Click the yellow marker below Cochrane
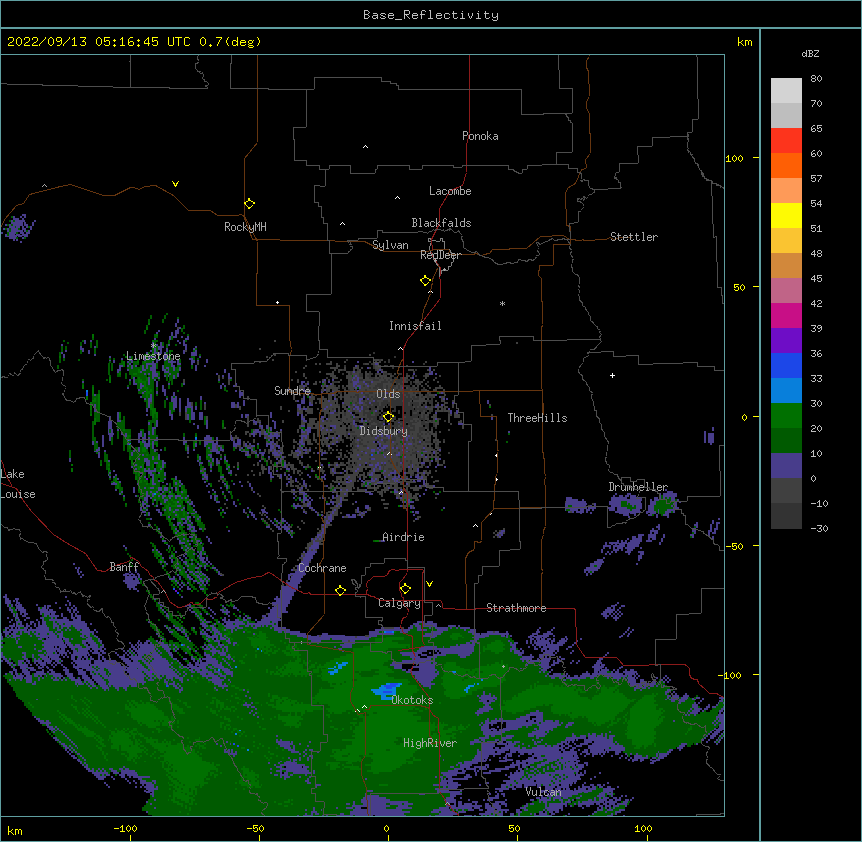Image resolution: width=862 pixels, height=842 pixels. tap(340, 590)
